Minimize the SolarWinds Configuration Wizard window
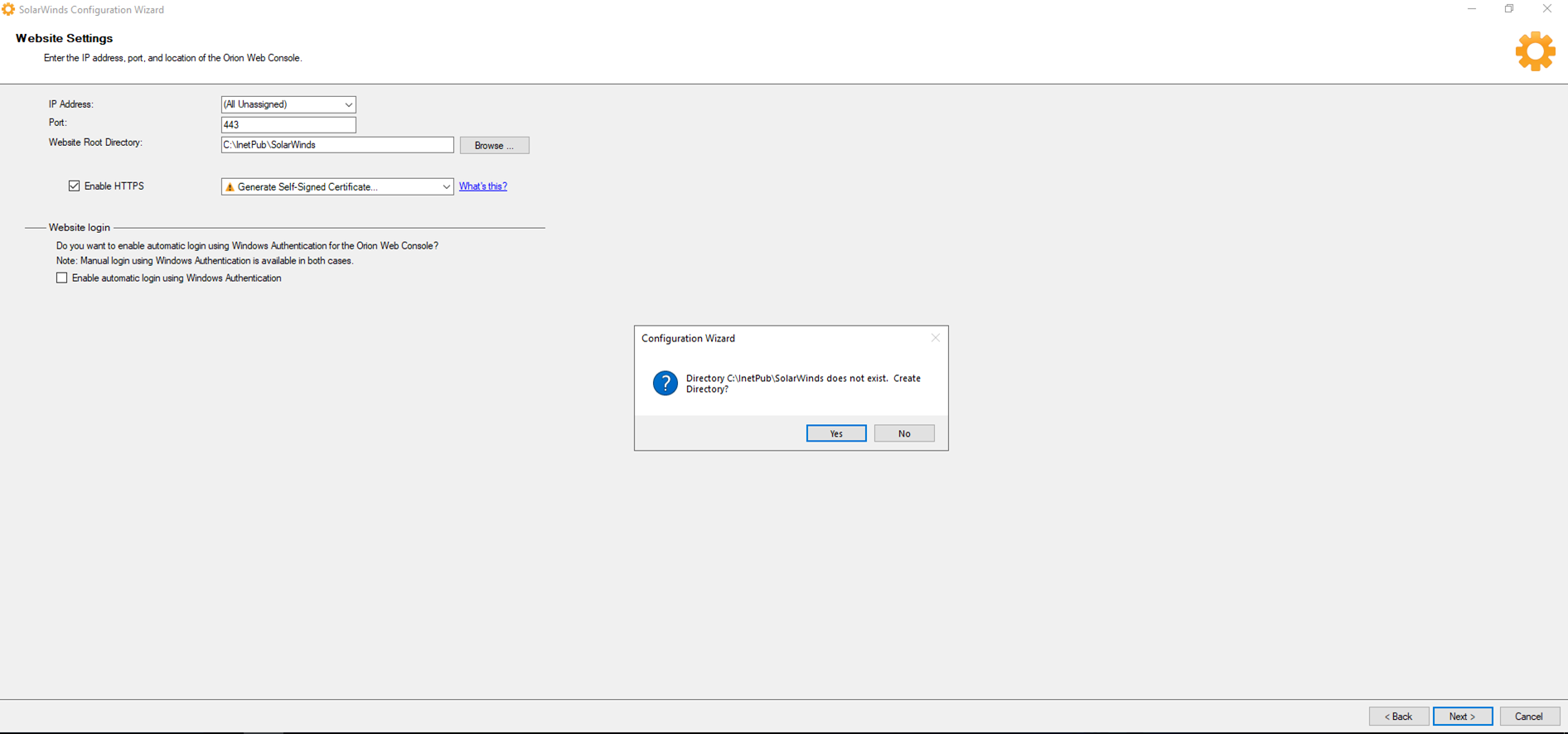The width and height of the screenshot is (1568, 734). tap(1472, 9)
